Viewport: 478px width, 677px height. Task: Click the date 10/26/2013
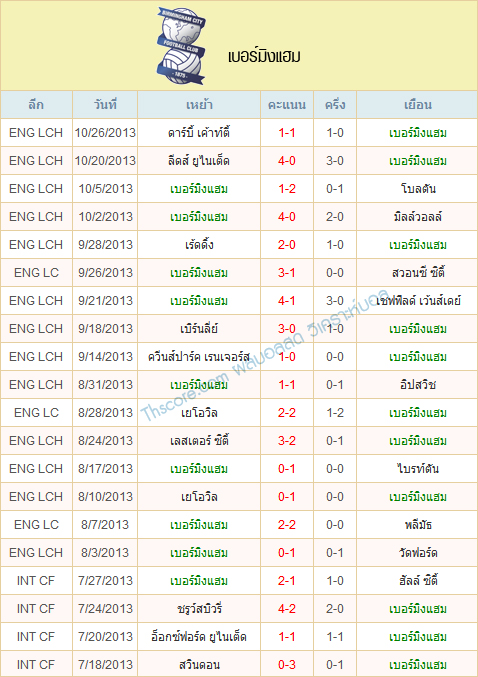[x=105, y=133]
